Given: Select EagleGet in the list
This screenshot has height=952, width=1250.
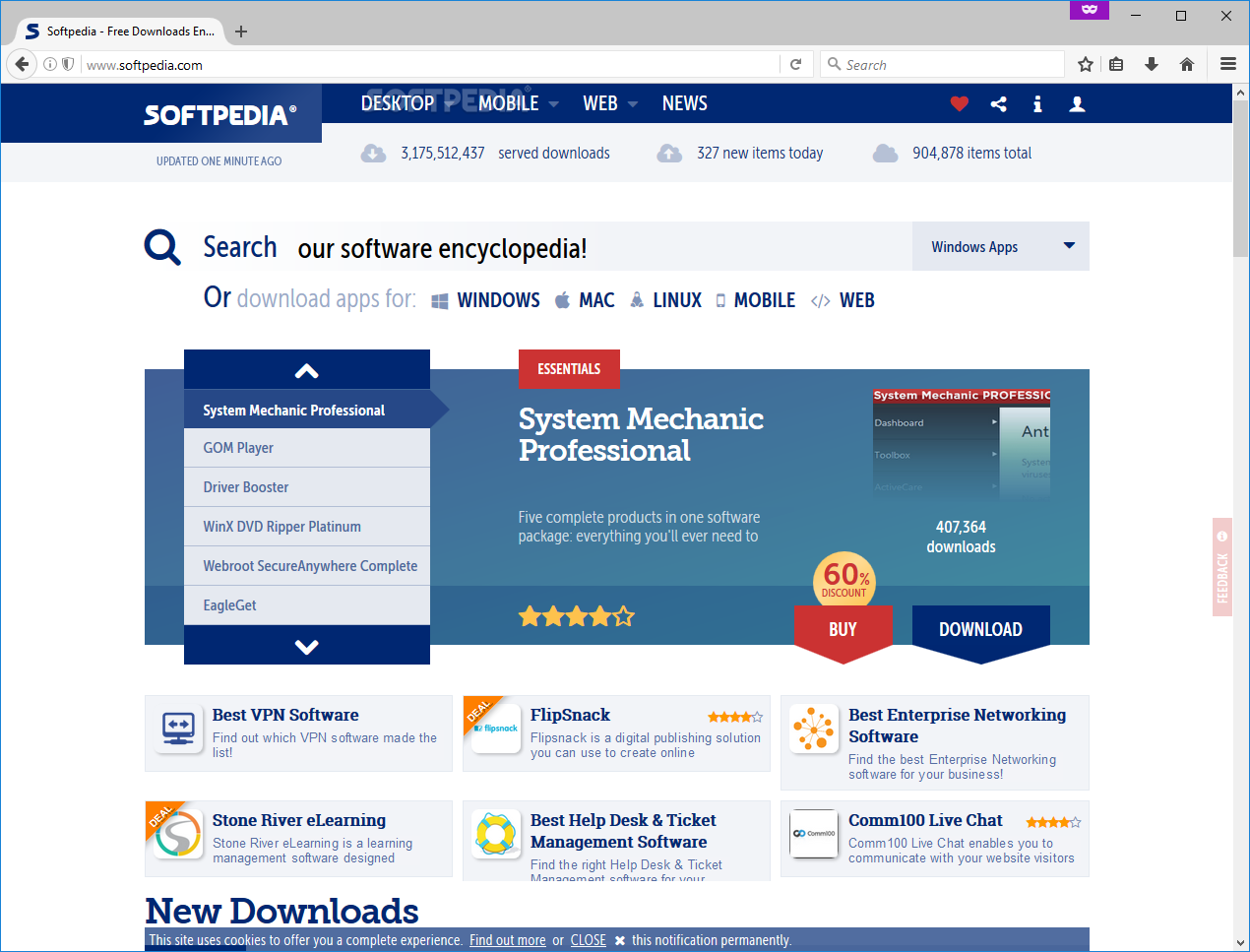Looking at the screenshot, I should 307,605.
